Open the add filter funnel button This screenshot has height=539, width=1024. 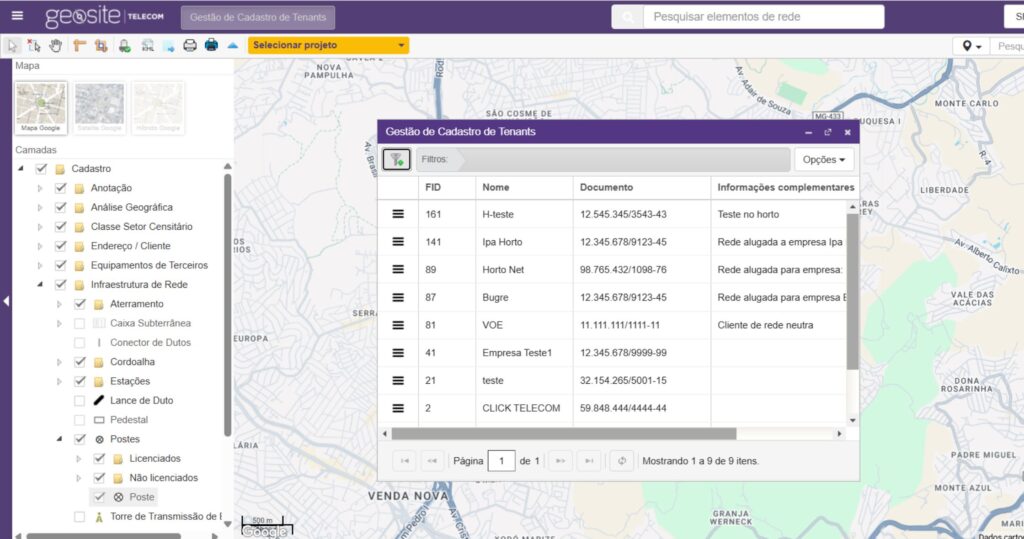(x=396, y=159)
